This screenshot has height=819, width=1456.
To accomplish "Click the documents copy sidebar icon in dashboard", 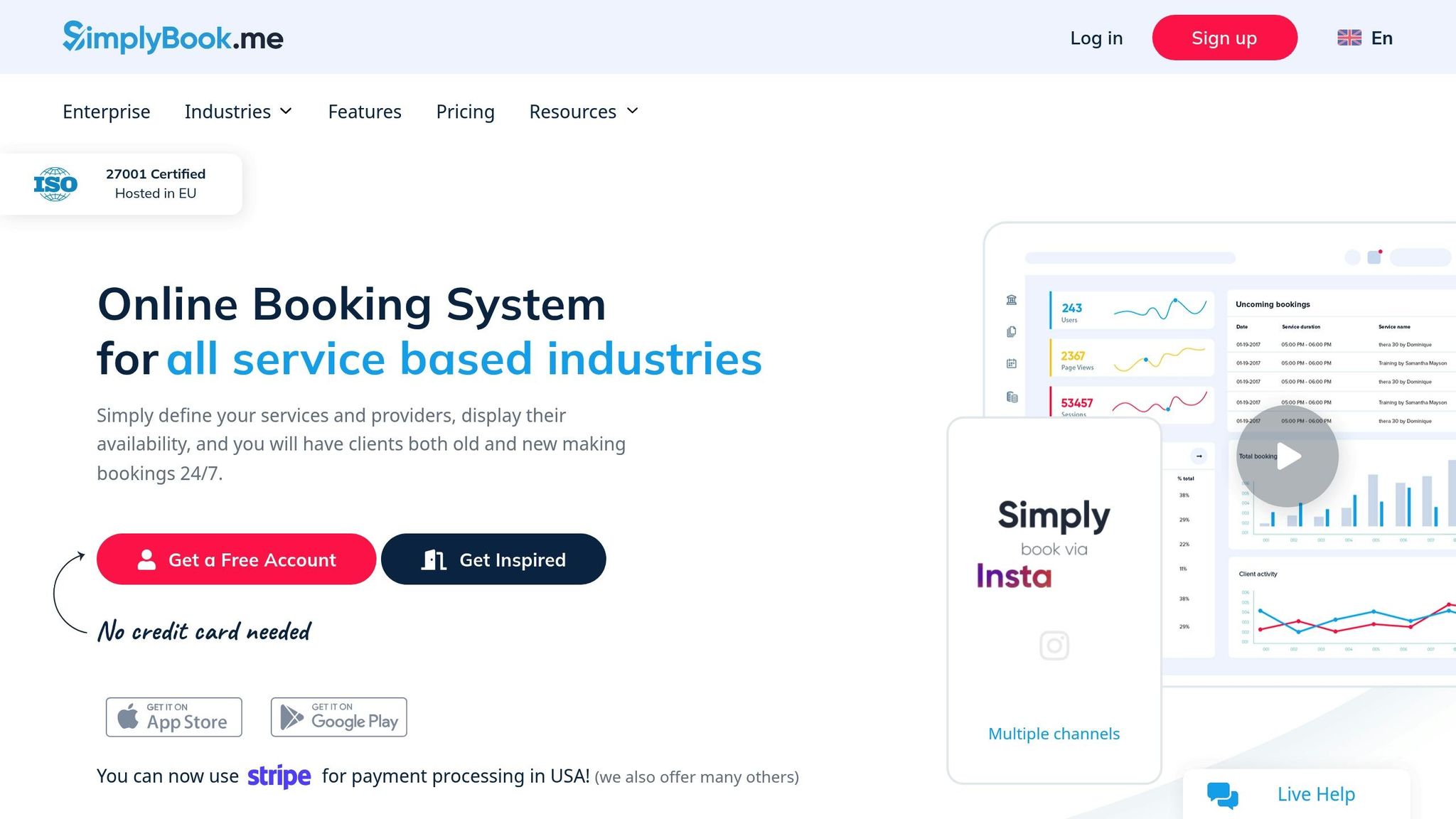I will [1012, 331].
